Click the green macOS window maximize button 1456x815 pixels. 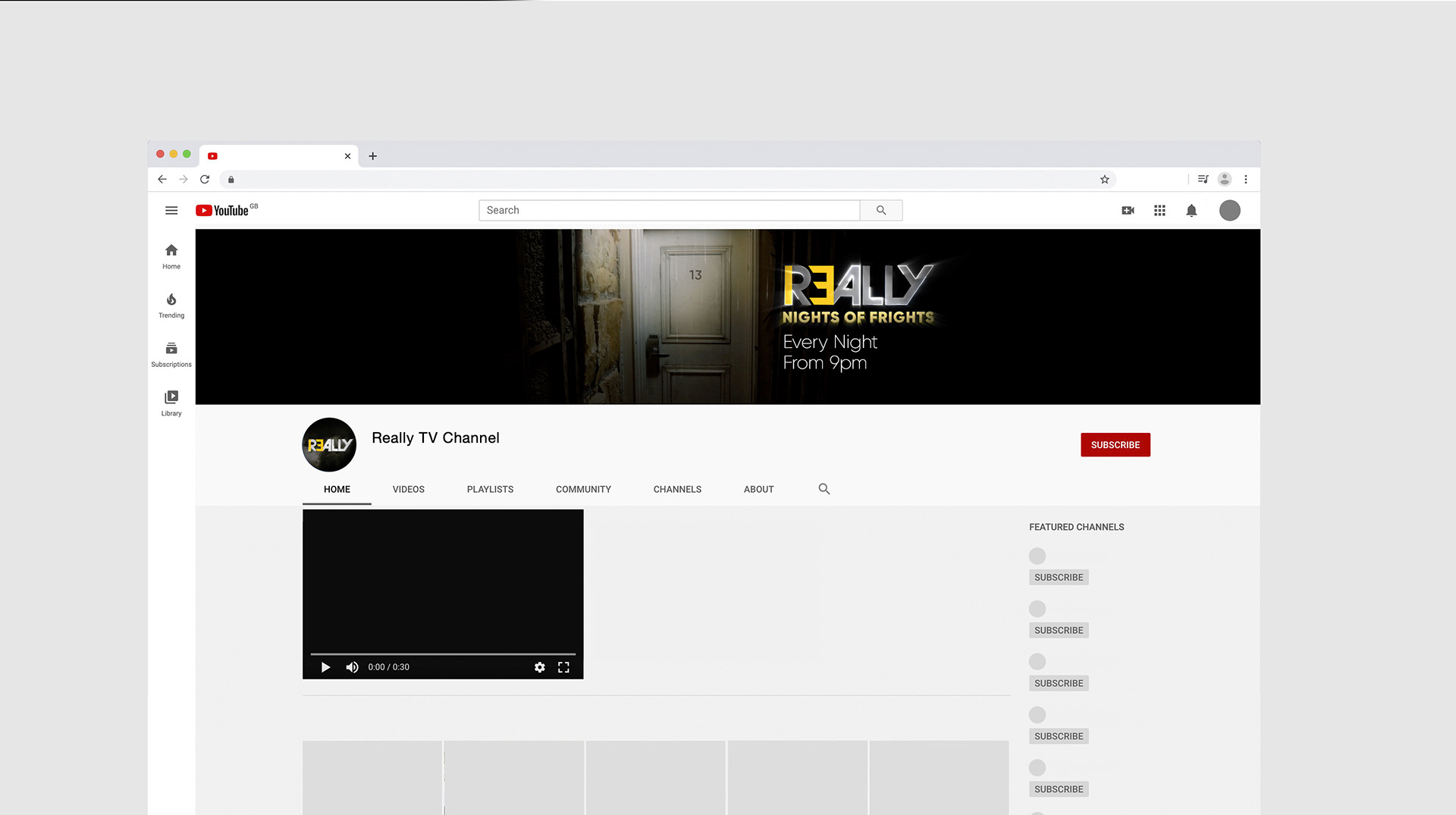point(187,154)
